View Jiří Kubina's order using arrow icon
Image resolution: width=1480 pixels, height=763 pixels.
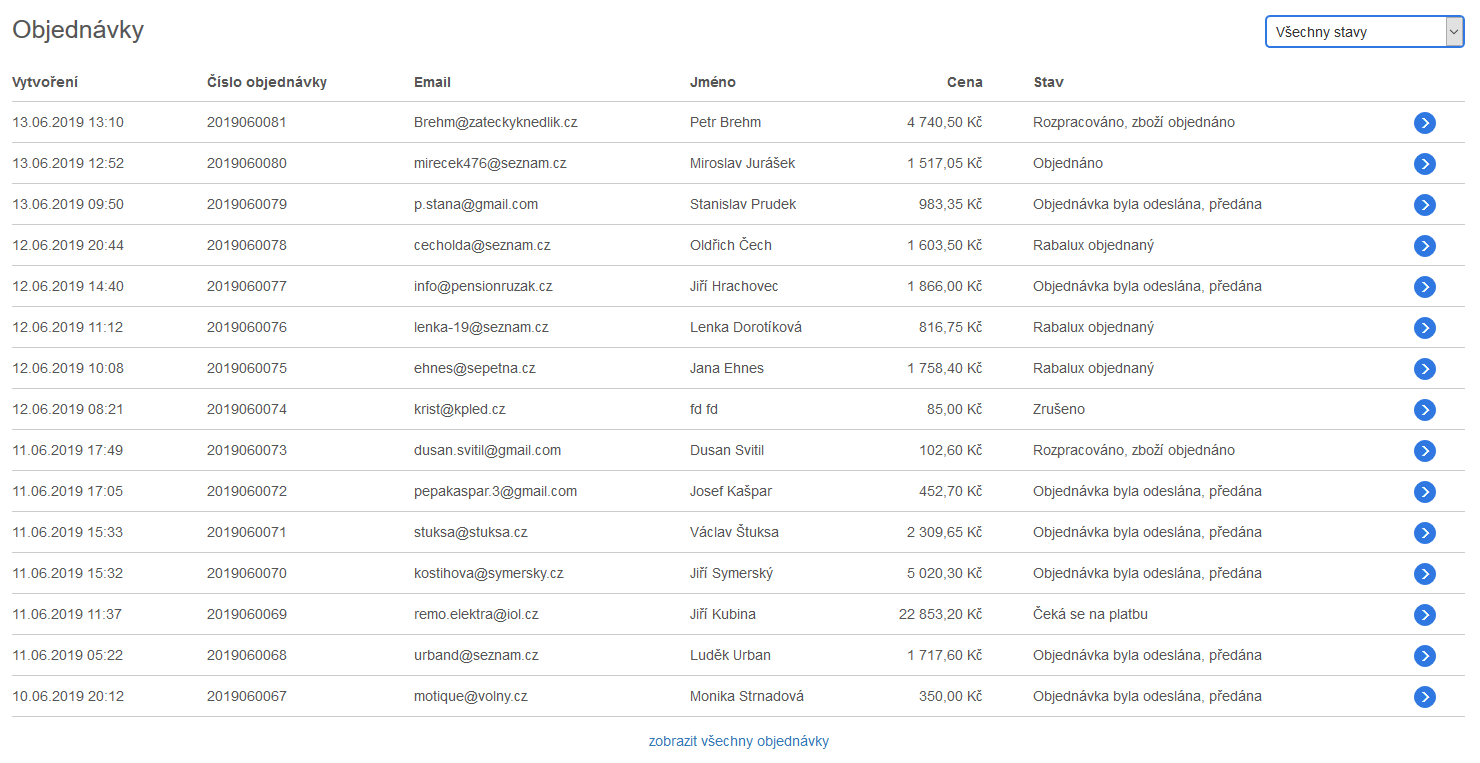point(1424,615)
